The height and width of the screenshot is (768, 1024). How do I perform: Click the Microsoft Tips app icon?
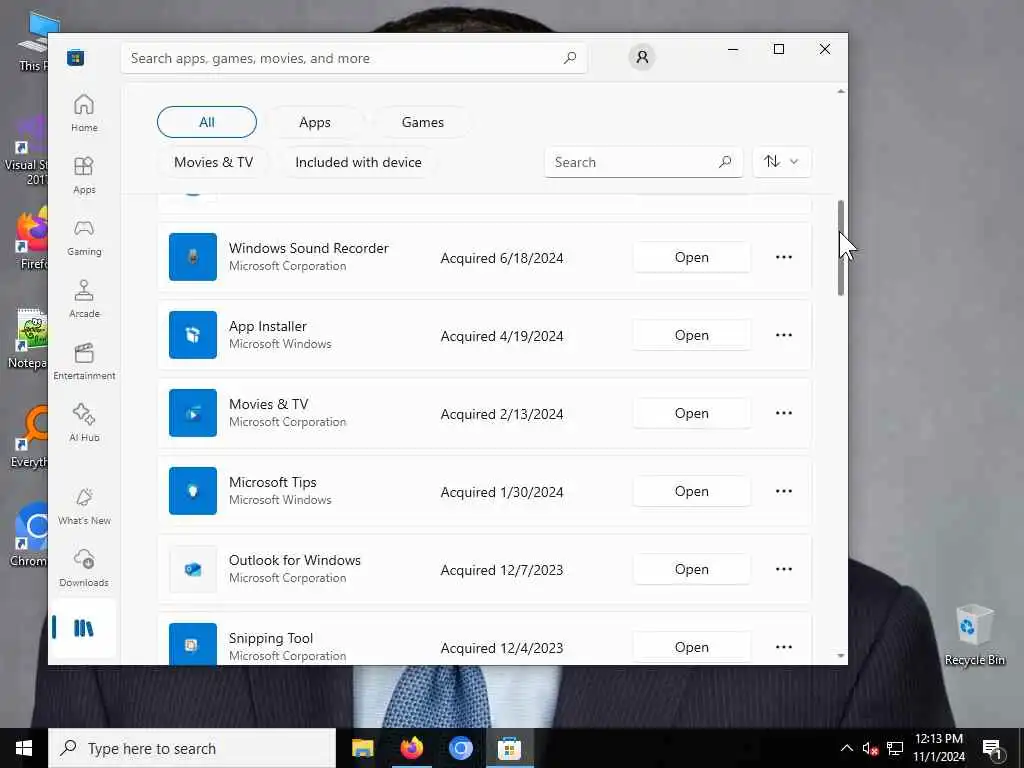(x=193, y=491)
